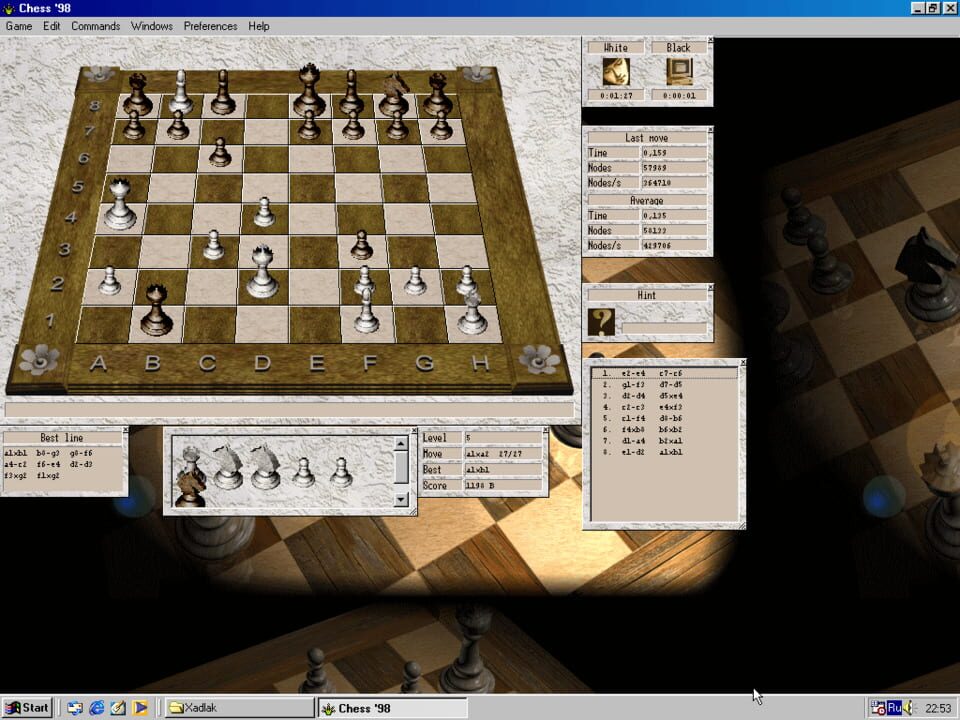This screenshot has width=960, height=720.
Task: Open the Game menu
Action: 17,26
